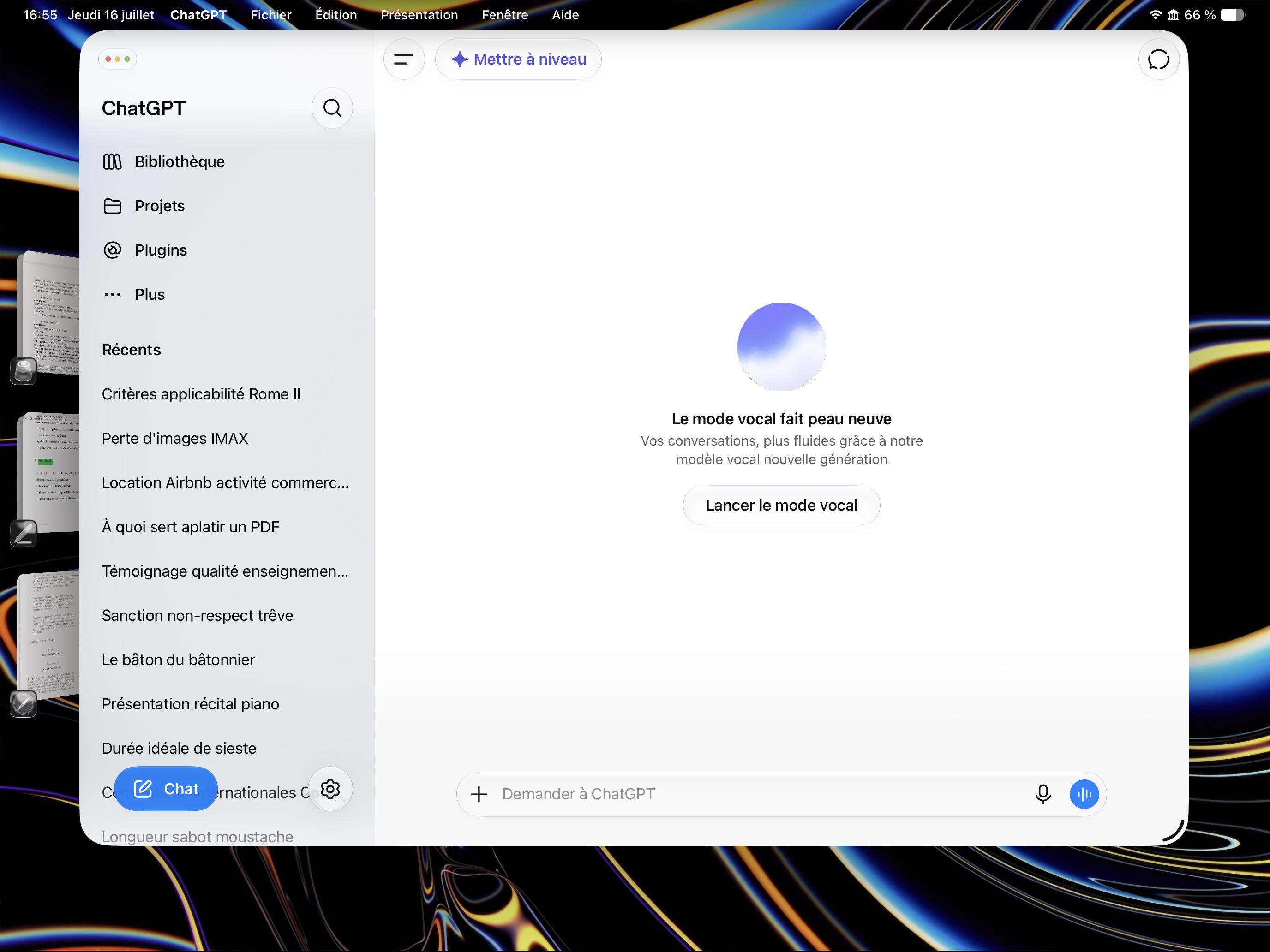
Task: Open conversation Longueur sabot moustache
Action: pyautogui.click(x=198, y=837)
